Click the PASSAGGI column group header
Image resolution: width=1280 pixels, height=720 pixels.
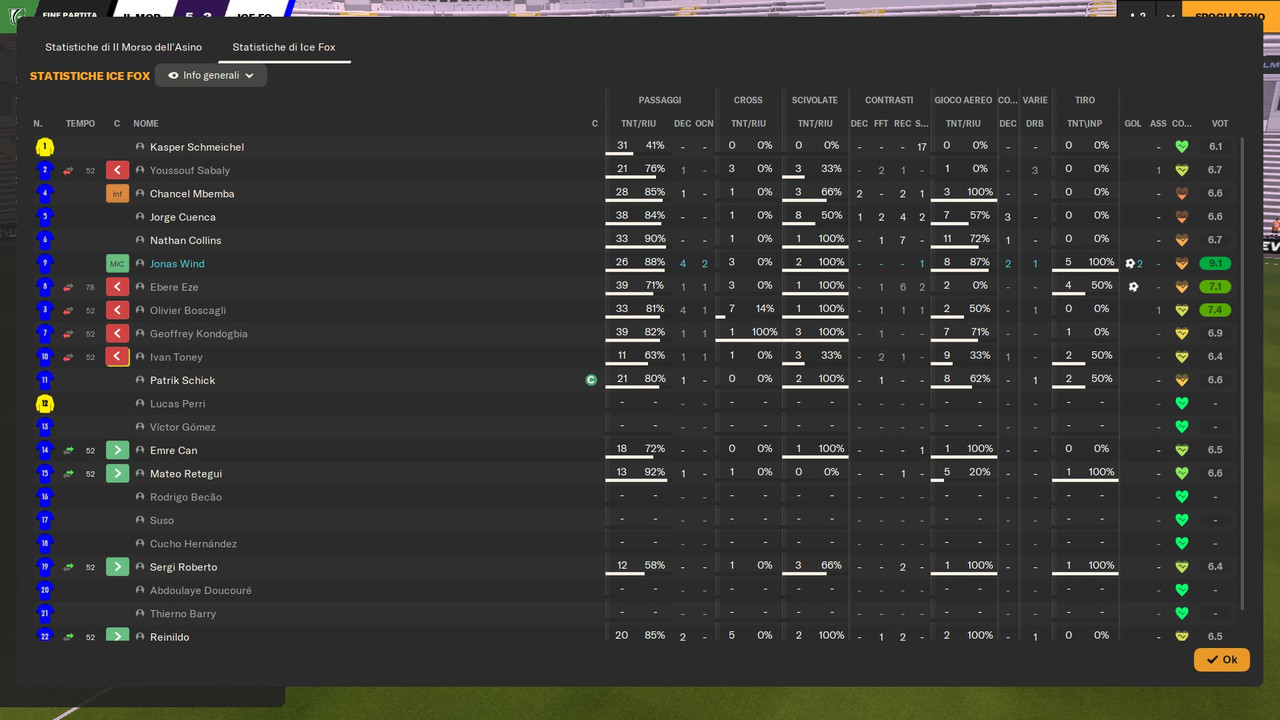[660, 100]
